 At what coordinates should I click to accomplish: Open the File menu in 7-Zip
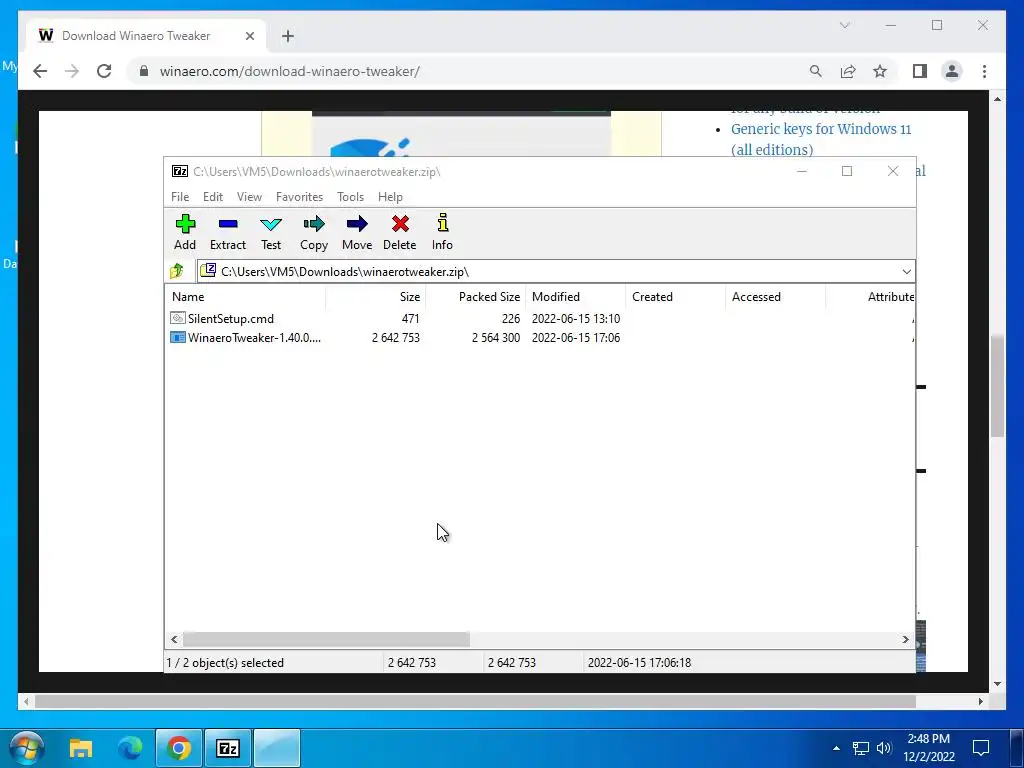(180, 197)
